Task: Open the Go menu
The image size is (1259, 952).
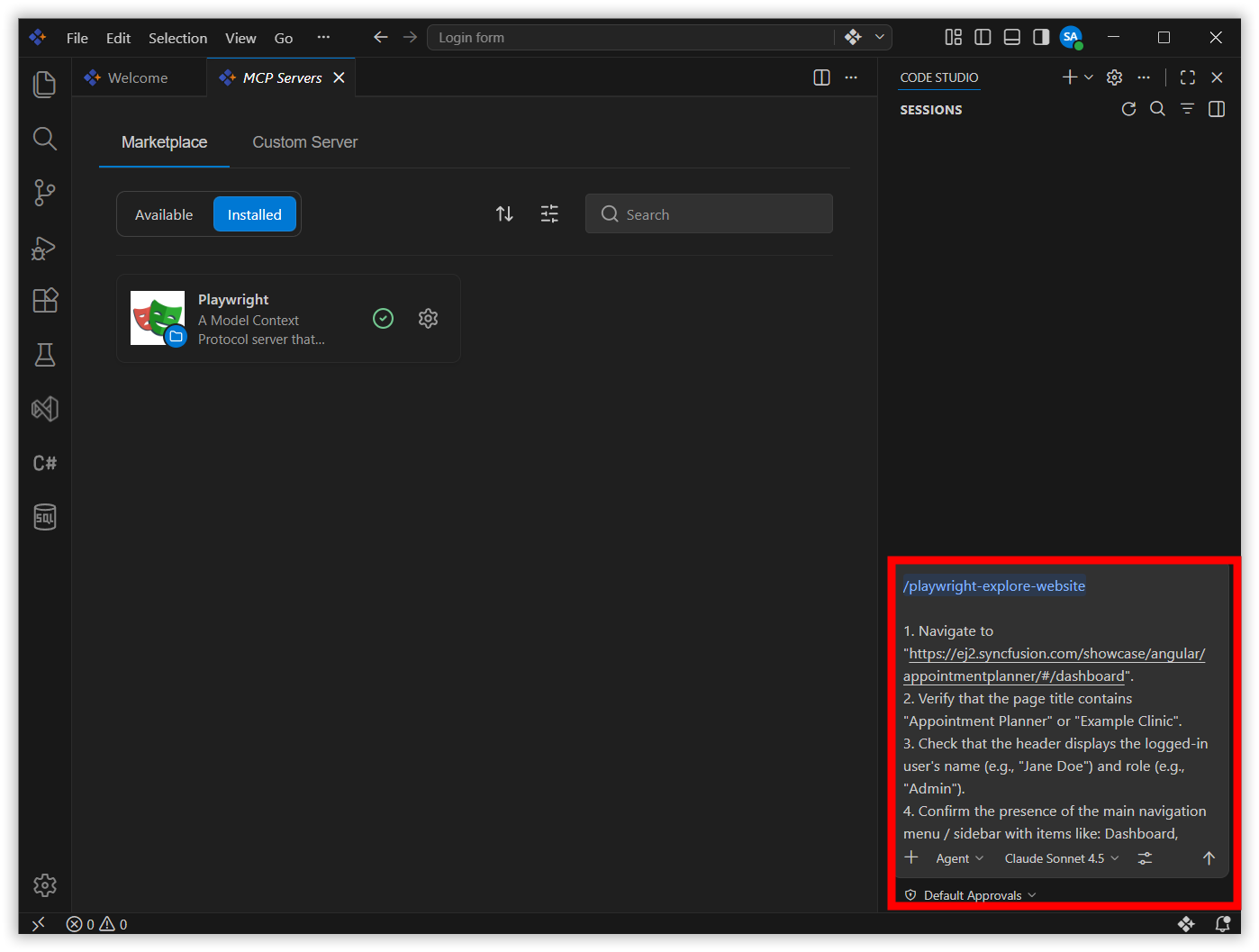Action: pyautogui.click(x=284, y=38)
